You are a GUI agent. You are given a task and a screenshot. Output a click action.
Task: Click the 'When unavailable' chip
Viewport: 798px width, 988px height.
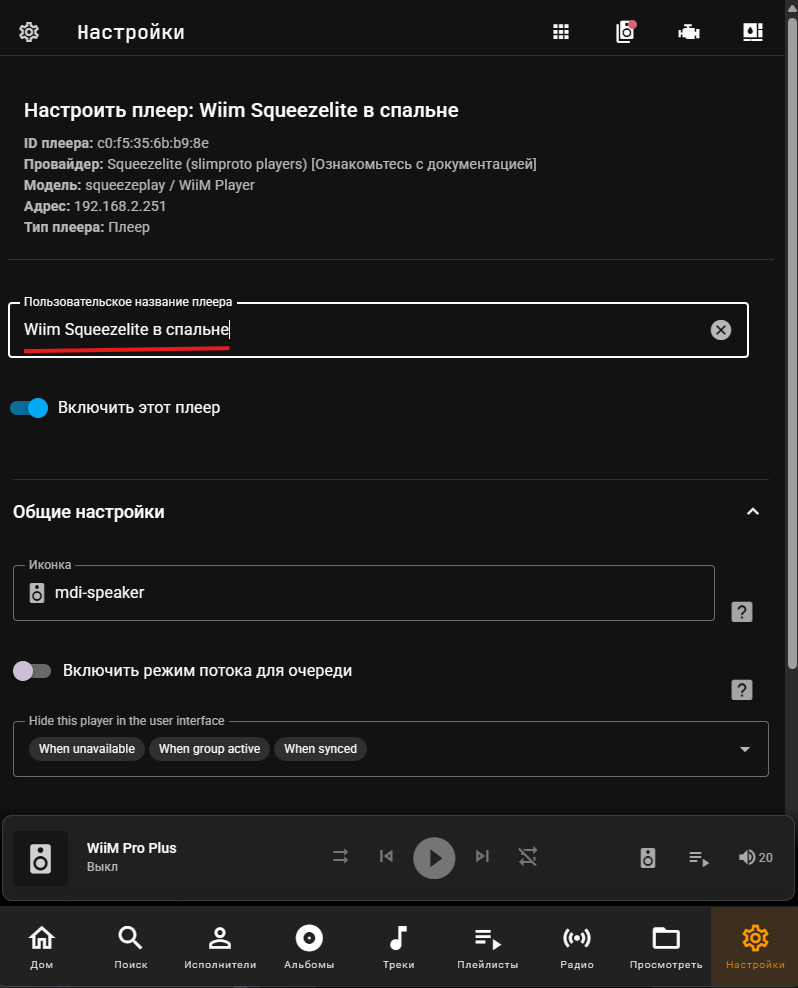pyautogui.click(x=87, y=749)
